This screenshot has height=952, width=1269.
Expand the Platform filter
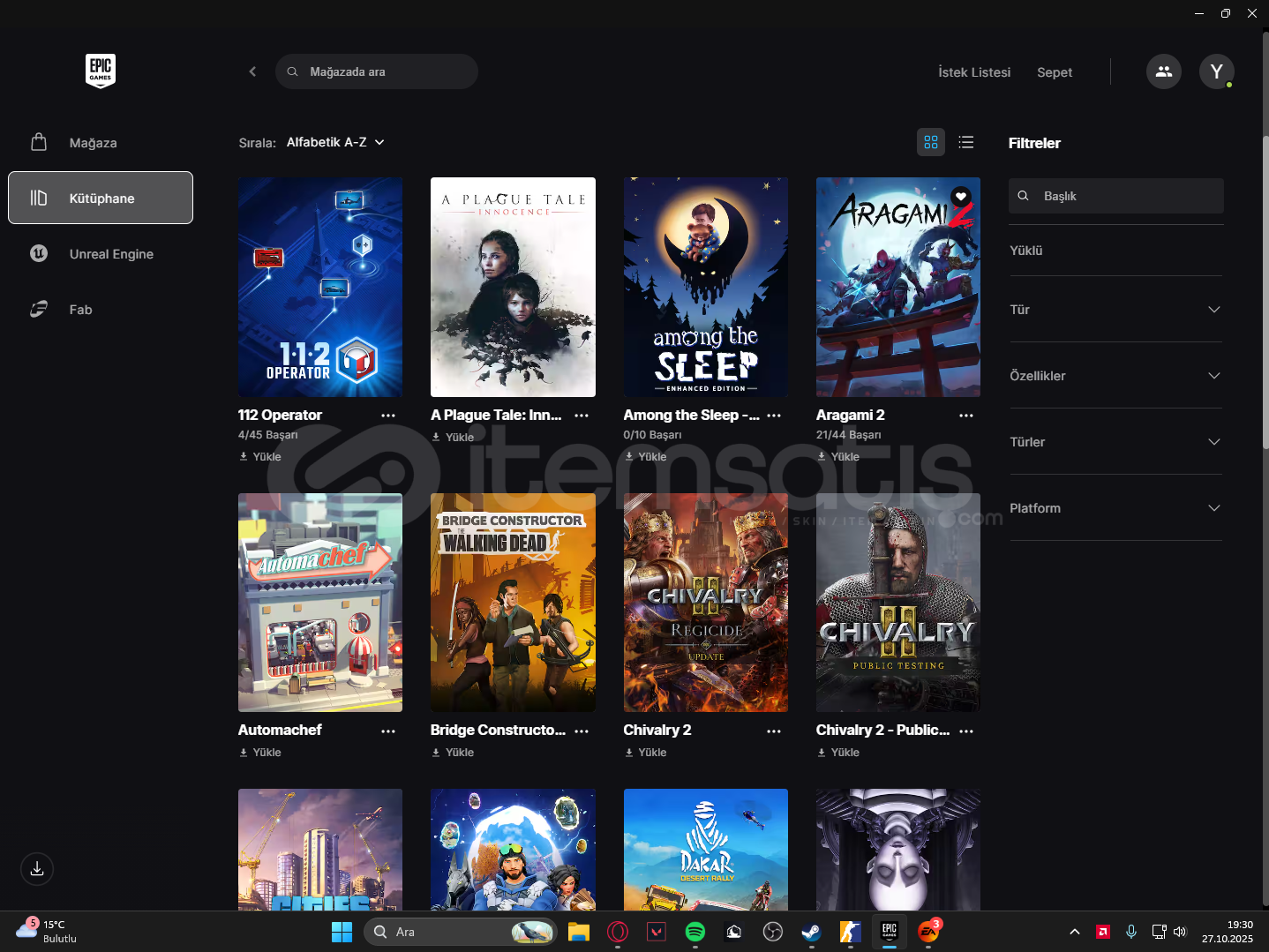(1115, 508)
